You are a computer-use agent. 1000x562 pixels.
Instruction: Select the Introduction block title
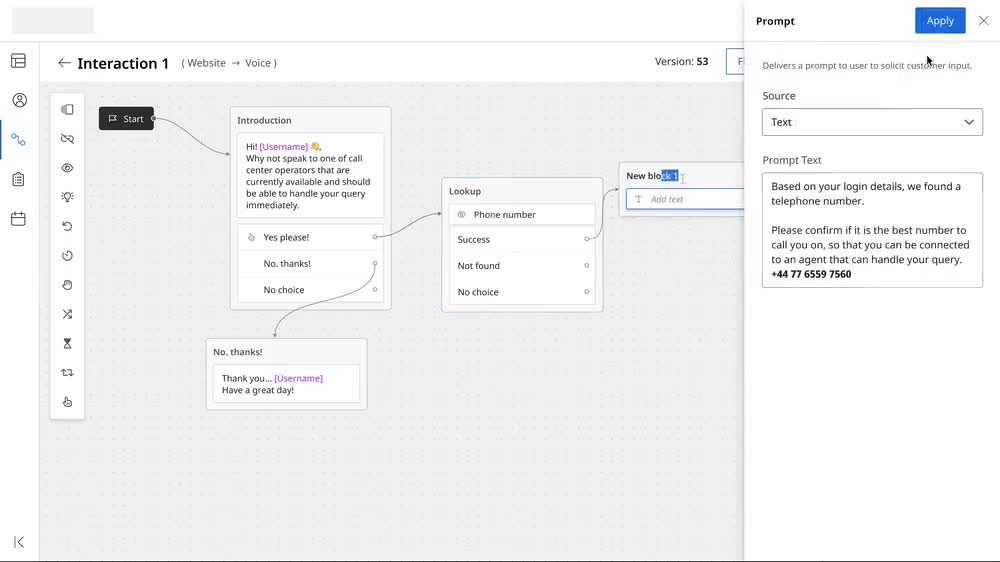(x=264, y=120)
